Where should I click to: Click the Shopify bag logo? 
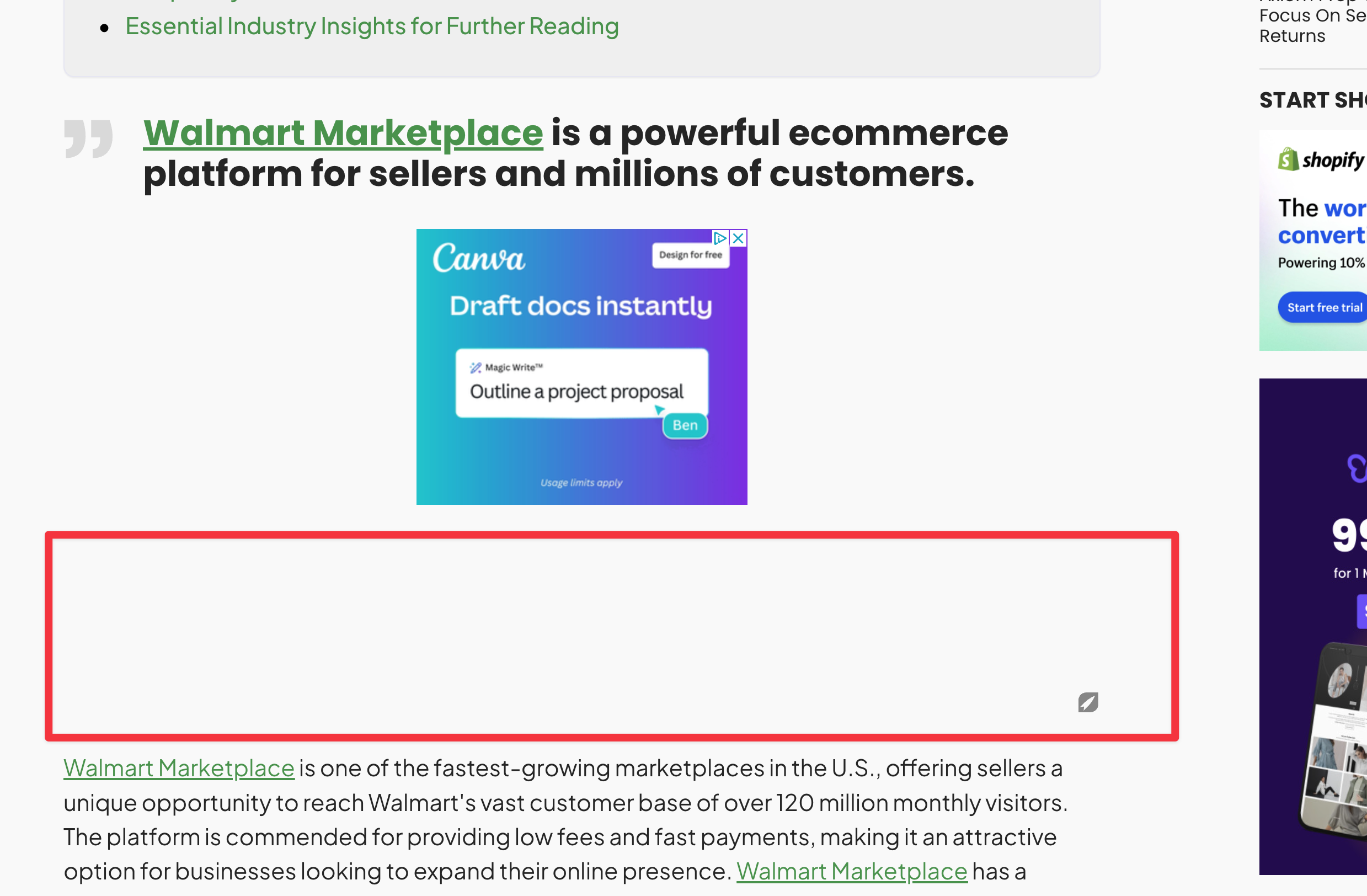(x=1288, y=159)
